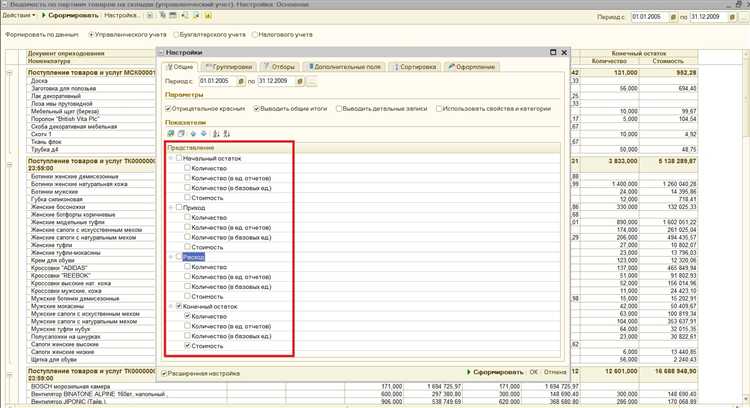This screenshot has height=408, width=750.
Task: Open calendar for dialog start date 01.01.2005
Action: (x=241, y=81)
